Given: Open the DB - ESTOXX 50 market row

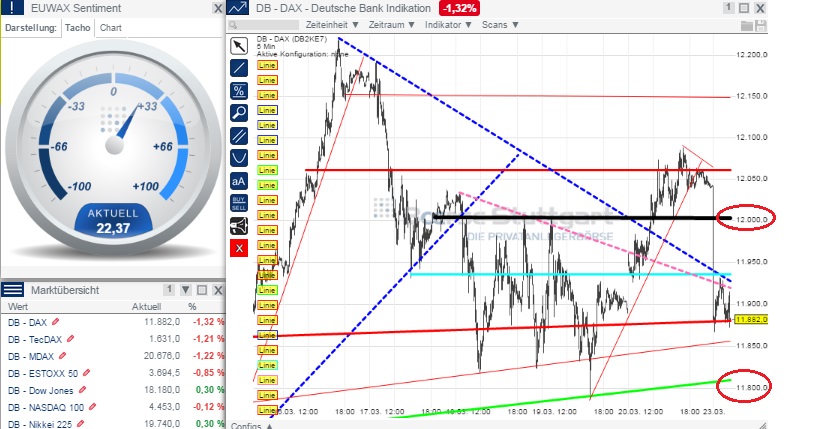Looking at the screenshot, I should click(113, 373).
